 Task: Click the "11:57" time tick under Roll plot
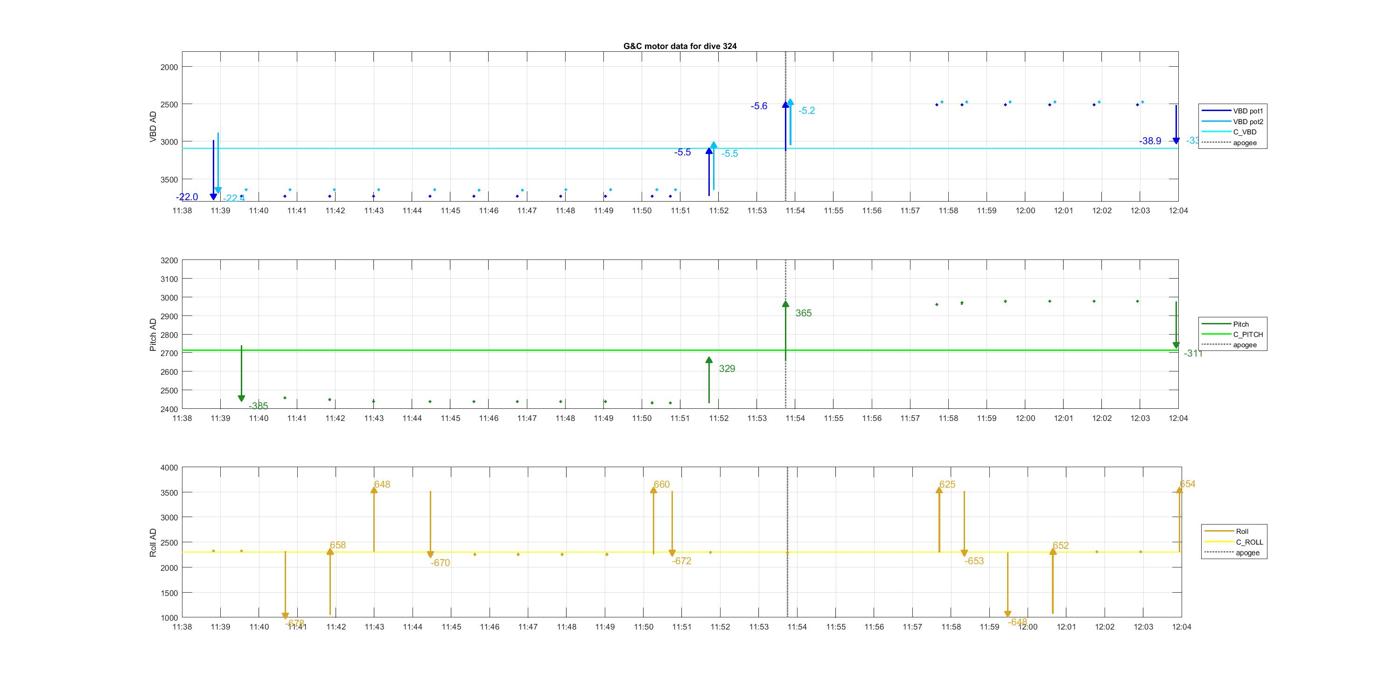(912, 627)
